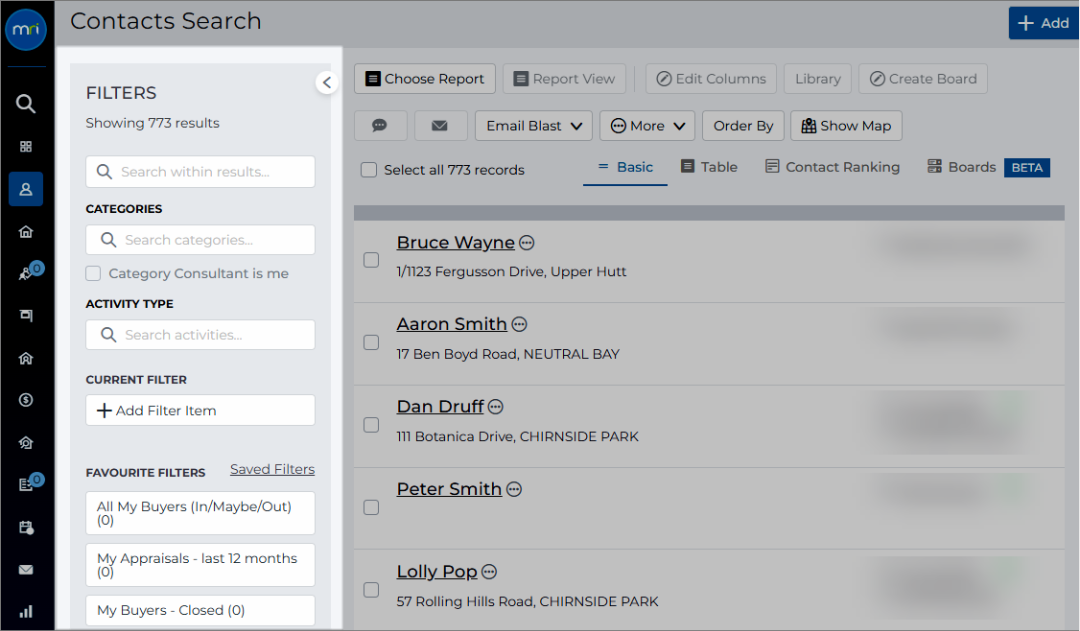This screenshot has width=1080, height=631.
Task: Apply My Appraisals - last 12 months filter
Action: 200,565
